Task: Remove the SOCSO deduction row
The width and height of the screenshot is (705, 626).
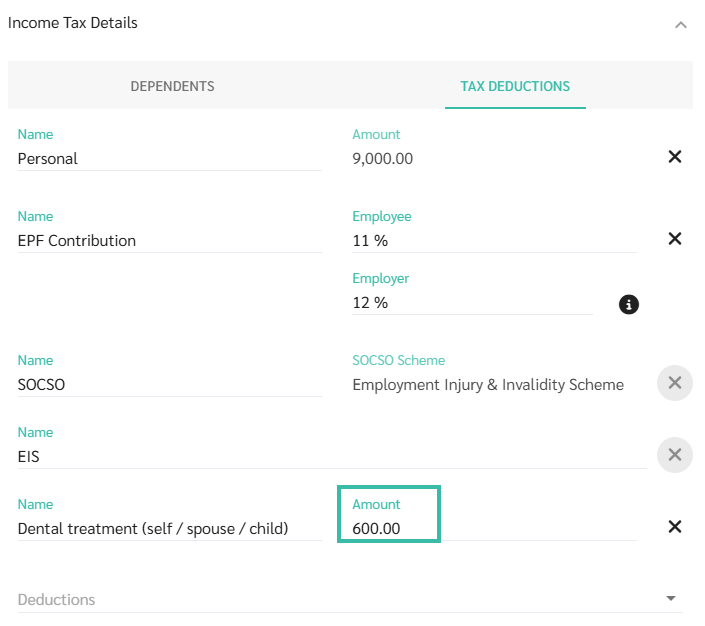Action: coord(674,383)
